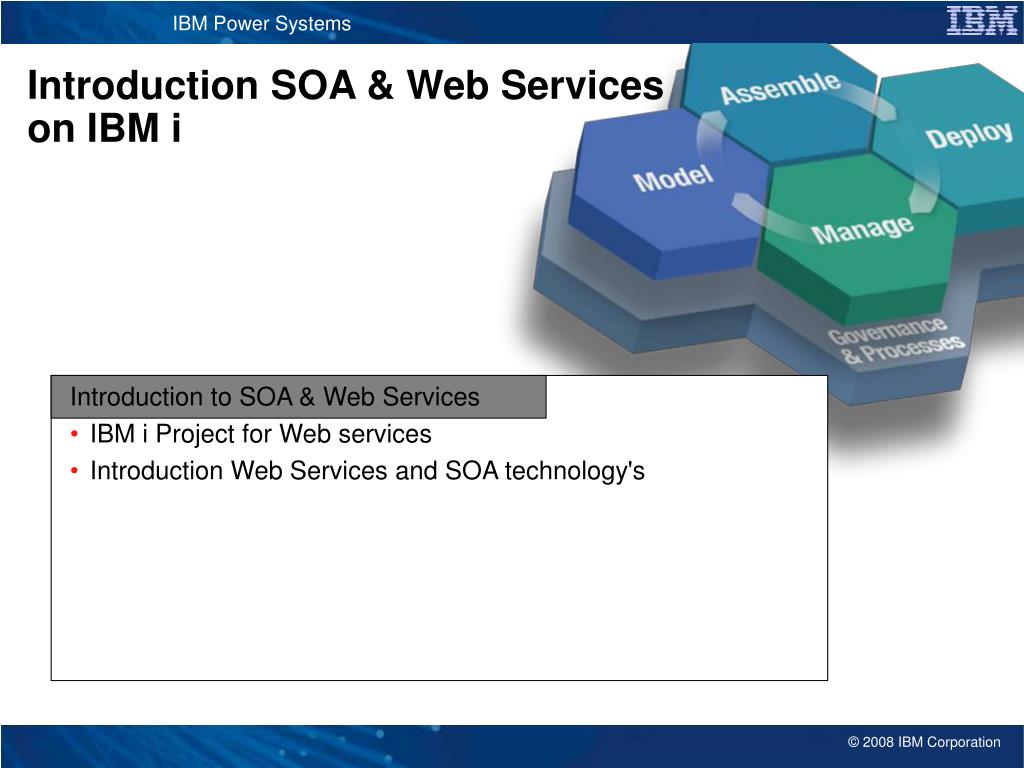The image size is (1024, 768).
Task: Click bullet Introduction Web Services and SOA technology's
Action: pyautogui.click(x=367, y=471)
